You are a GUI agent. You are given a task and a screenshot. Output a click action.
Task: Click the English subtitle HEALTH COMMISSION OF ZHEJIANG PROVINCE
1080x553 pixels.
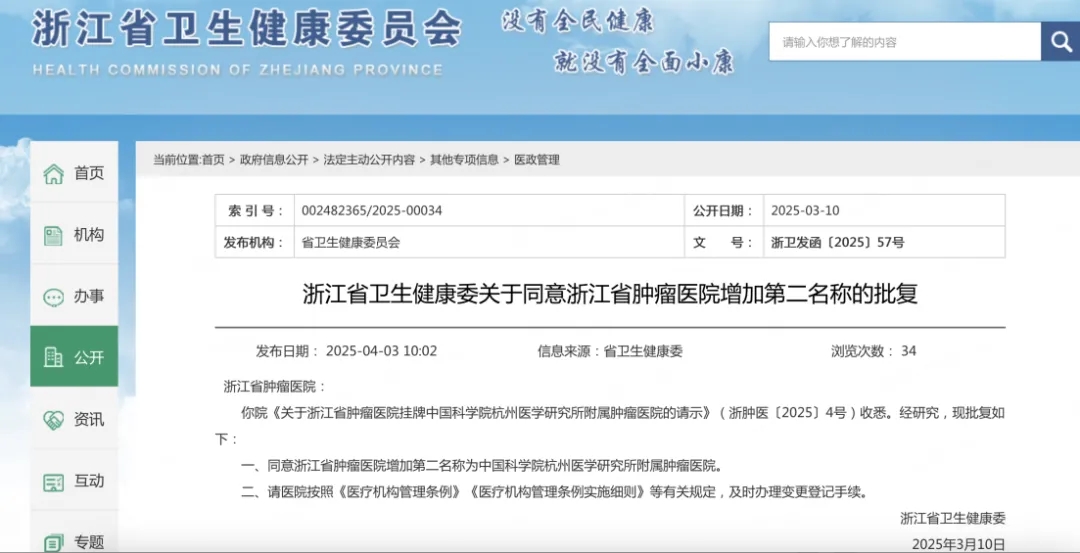coord(238,70)
